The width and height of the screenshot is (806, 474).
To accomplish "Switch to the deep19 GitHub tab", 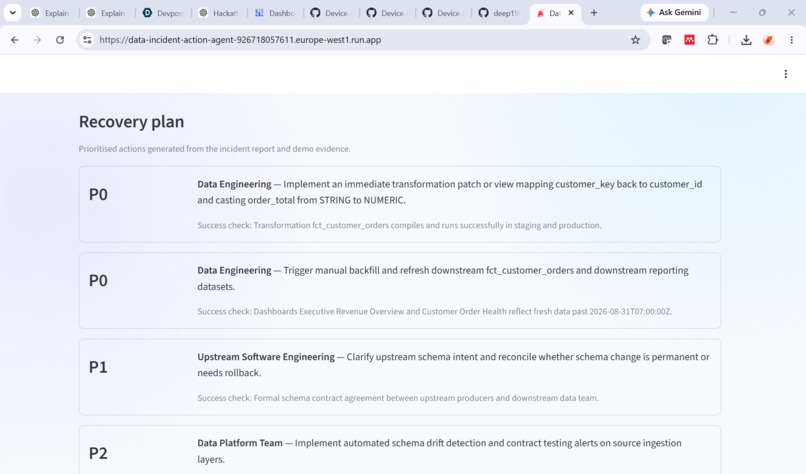I will coord(498,13).
